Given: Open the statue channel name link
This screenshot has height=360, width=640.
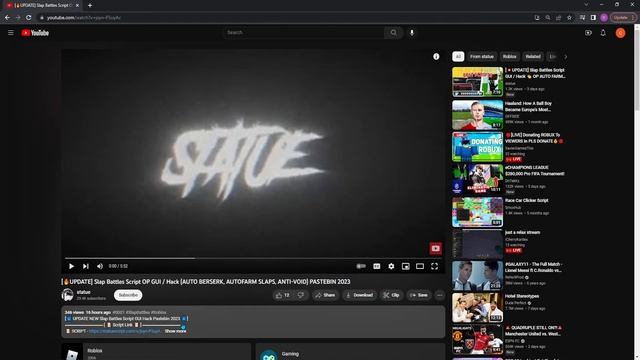Looking at the screenshot, I should point(83,292).
